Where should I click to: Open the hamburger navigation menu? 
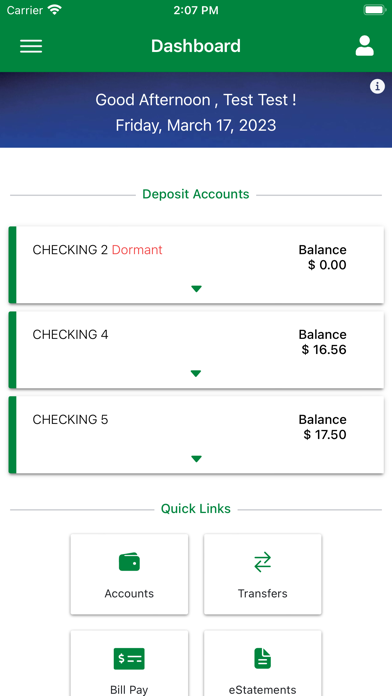31,46
